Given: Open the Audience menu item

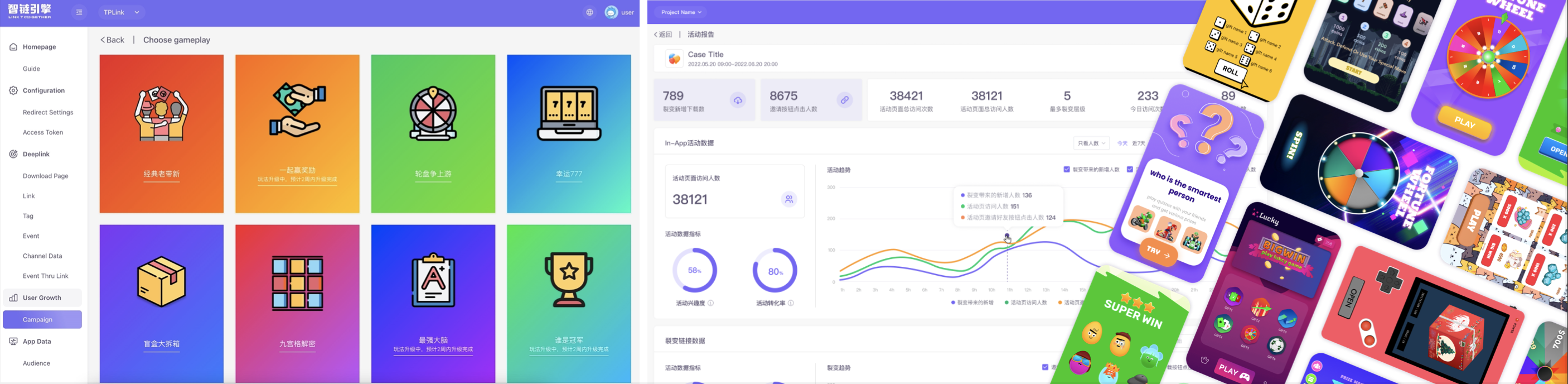Looking at the screenshot, I should pyautogui.click(x=36, y=363).
